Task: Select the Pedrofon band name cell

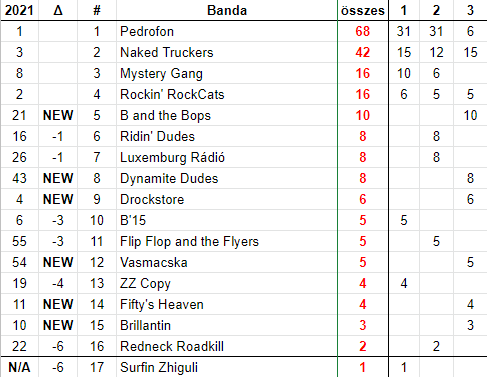Action: tap(227, 31)
